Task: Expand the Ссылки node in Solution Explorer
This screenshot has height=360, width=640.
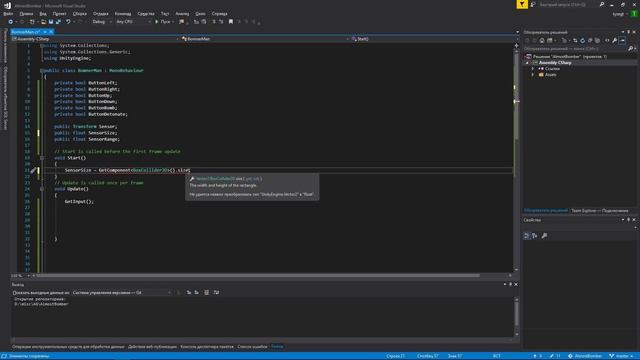Action: click(x=533, y=69)
